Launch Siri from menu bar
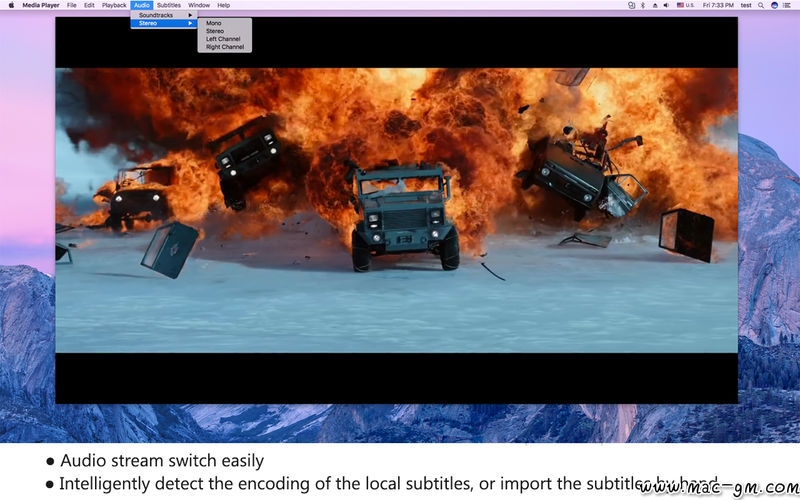The image size is (800, 500). [x=774, y=5]
